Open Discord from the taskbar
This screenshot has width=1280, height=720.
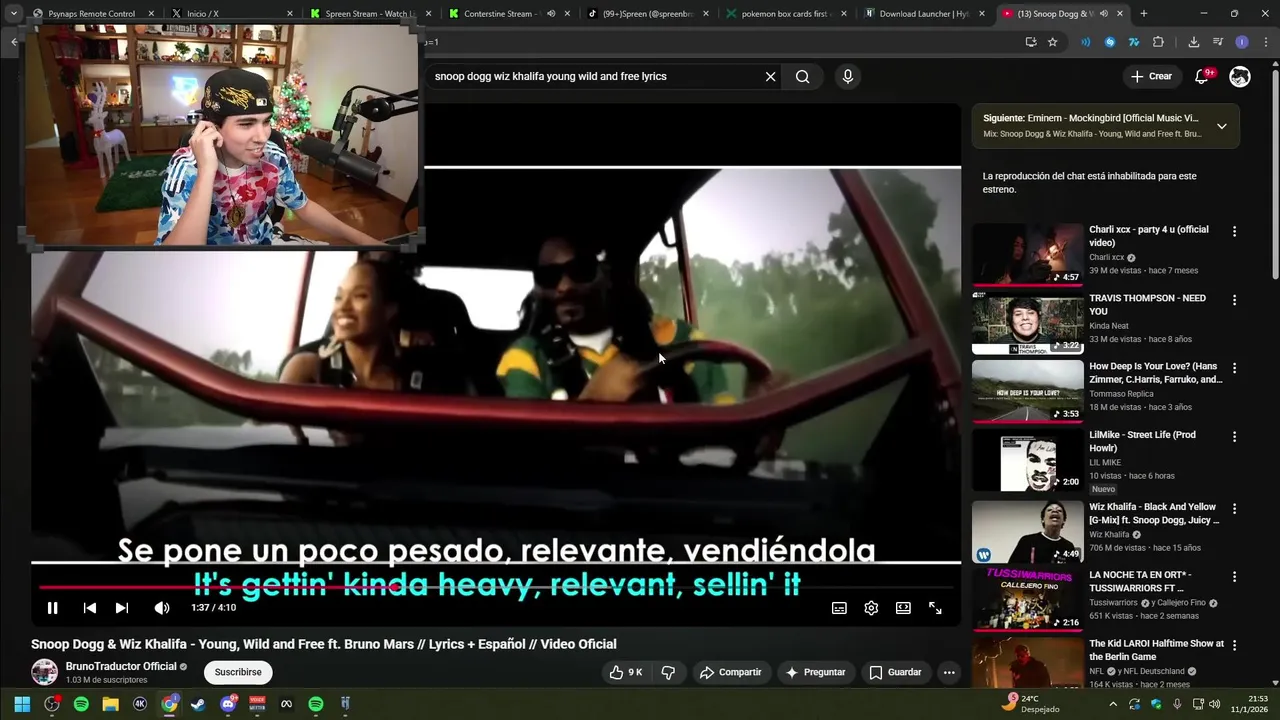(228, 704)
